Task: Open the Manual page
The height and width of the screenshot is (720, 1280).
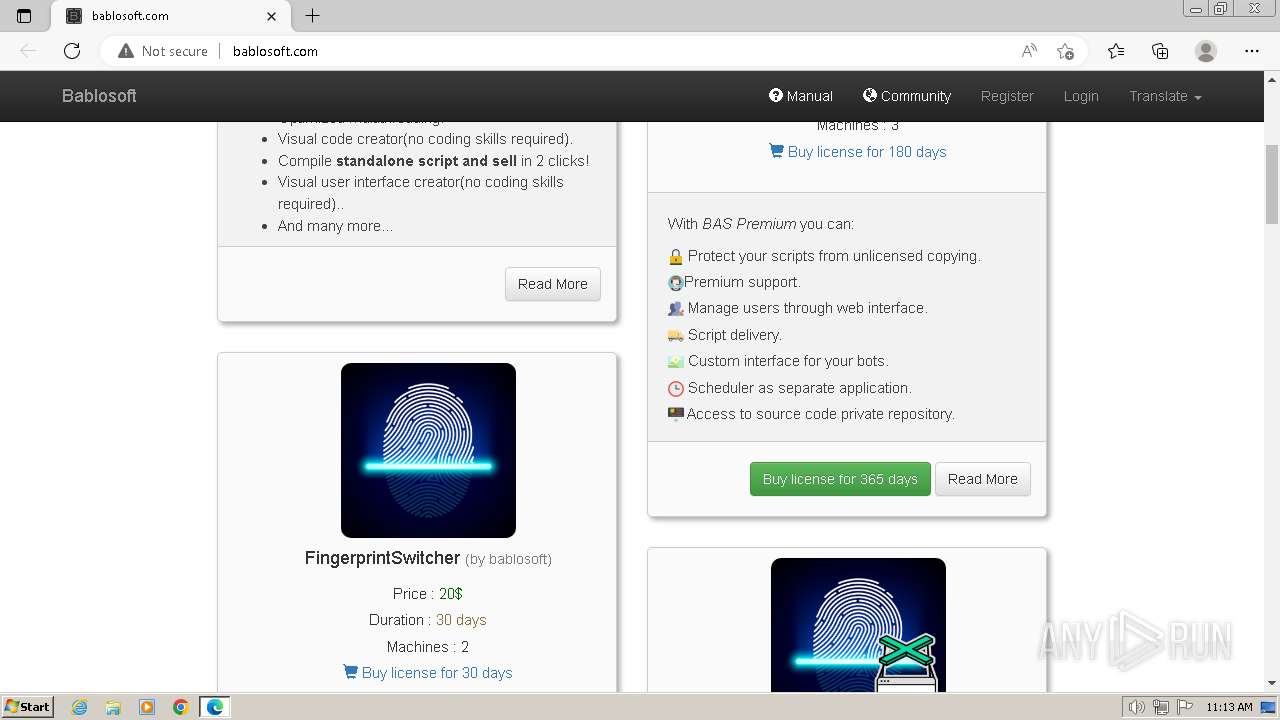Action: click(x=801, y=96)
